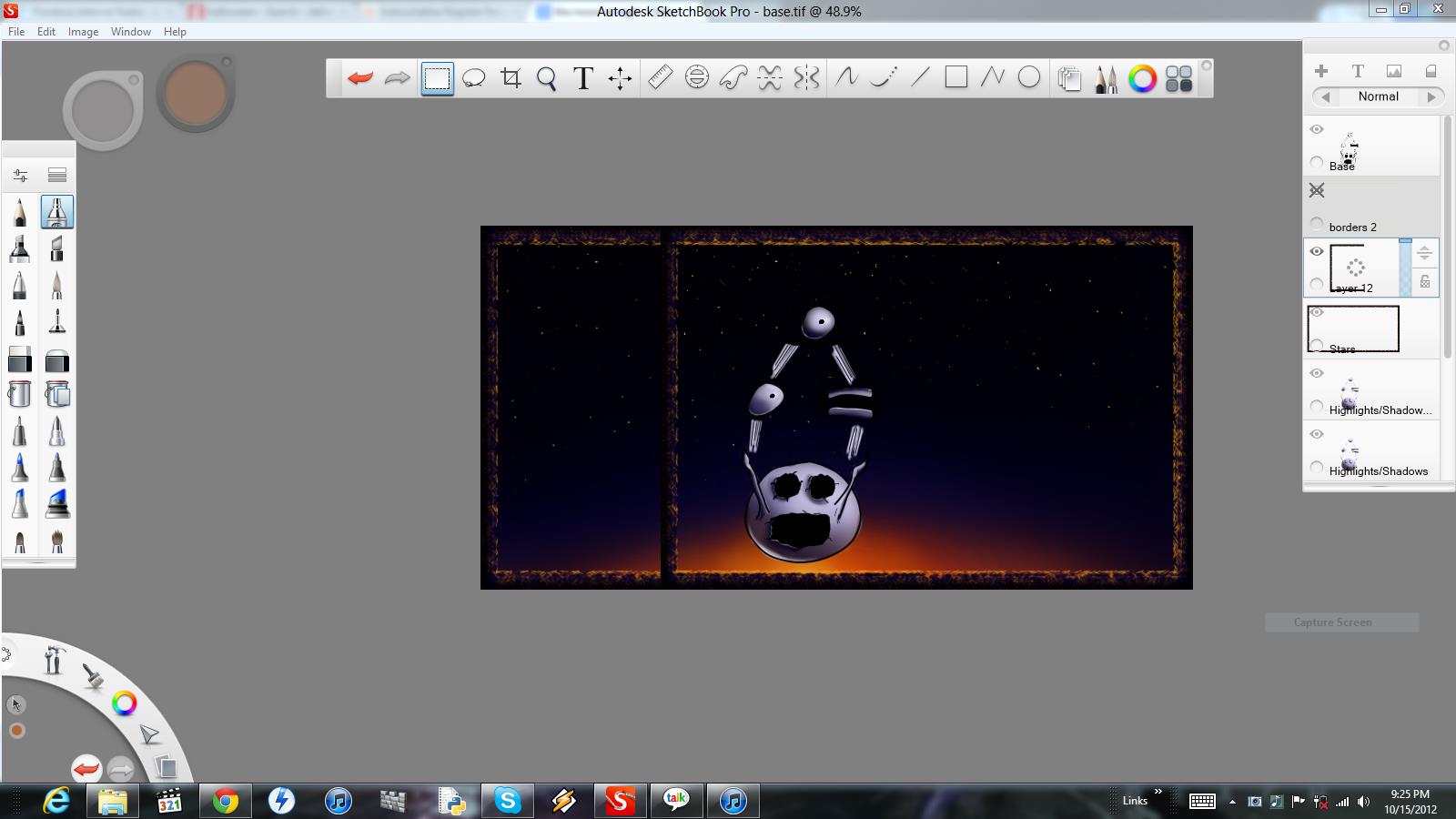
Task: Click the color wheel in lagoon
Action: (125, 703)
